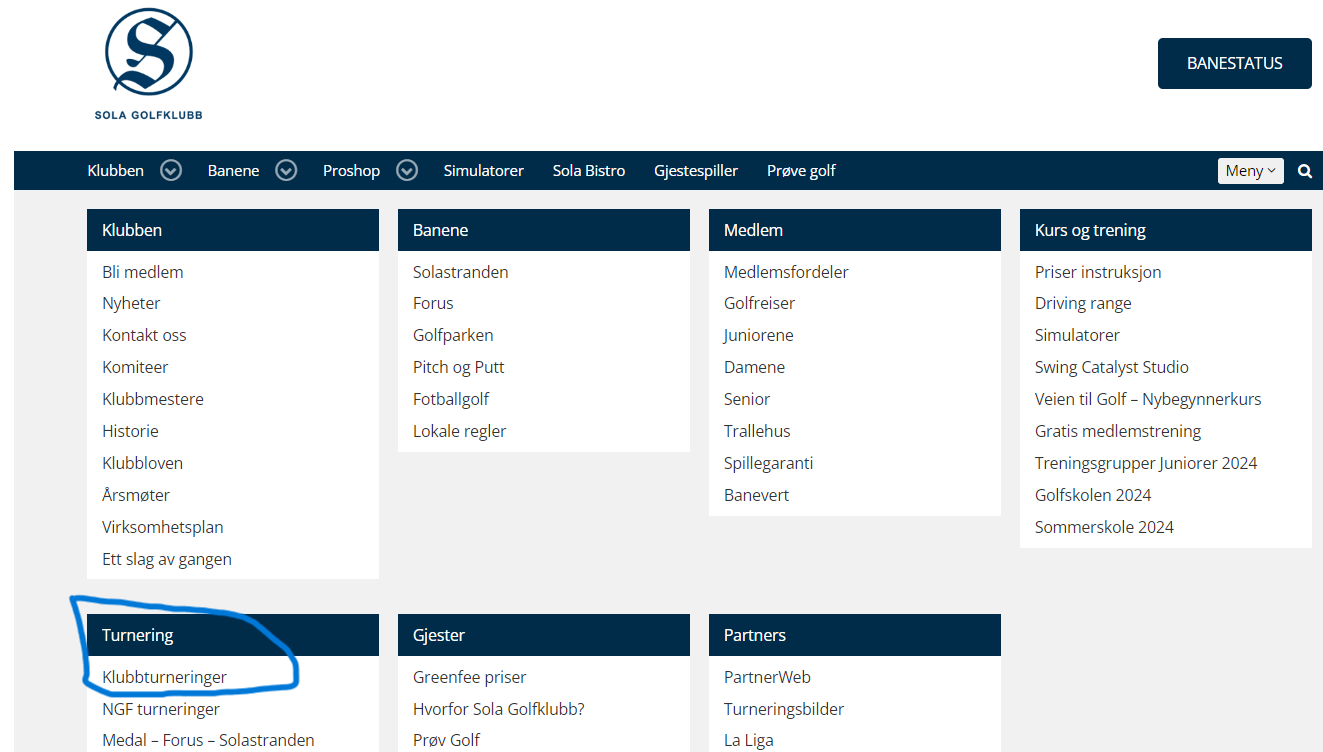This screenshot has height=752, width=1323.
Task: Open the Medlemsfordeler link
Action: click(x=786, y=272)
